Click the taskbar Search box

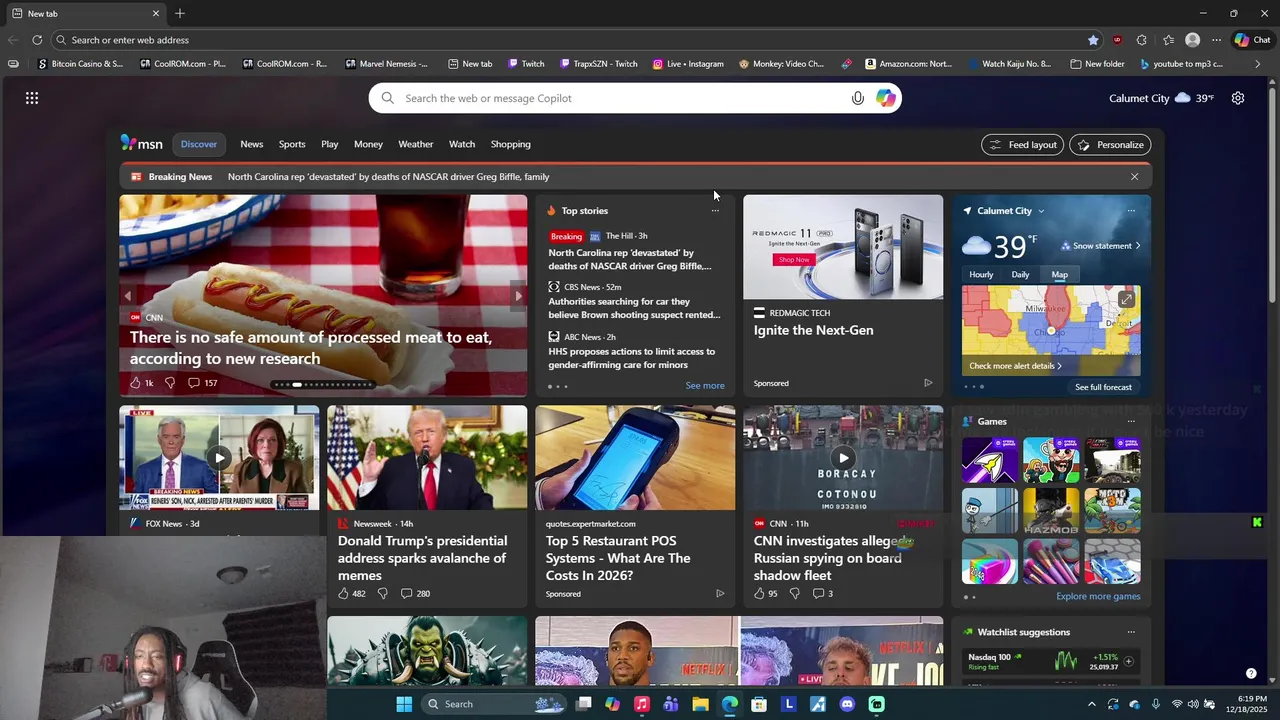tap(493, 704)
